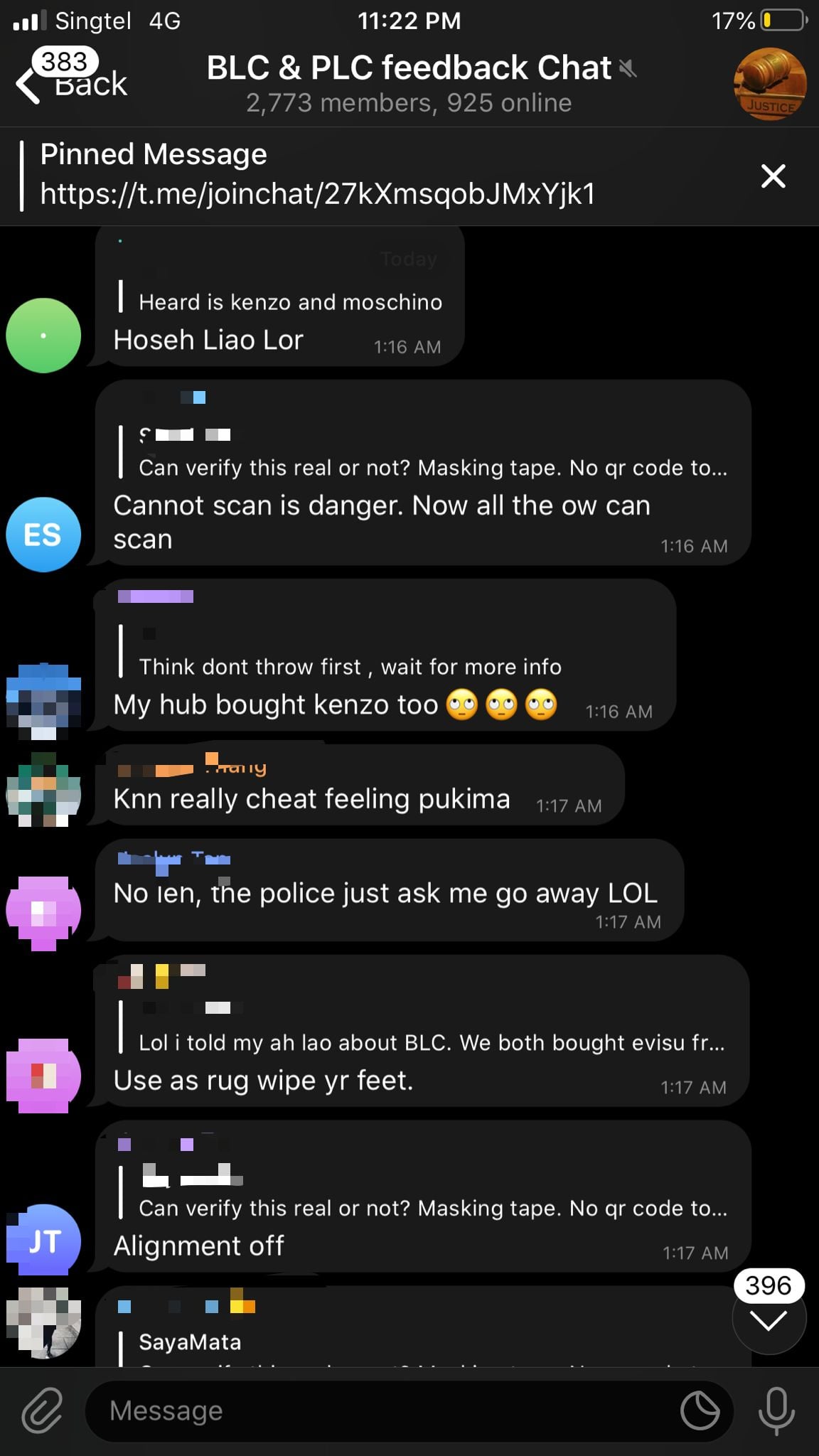Tap the green dot user avatar
Image resolution: width=819 pixels, height=1456 pixels.
[43, 336]
